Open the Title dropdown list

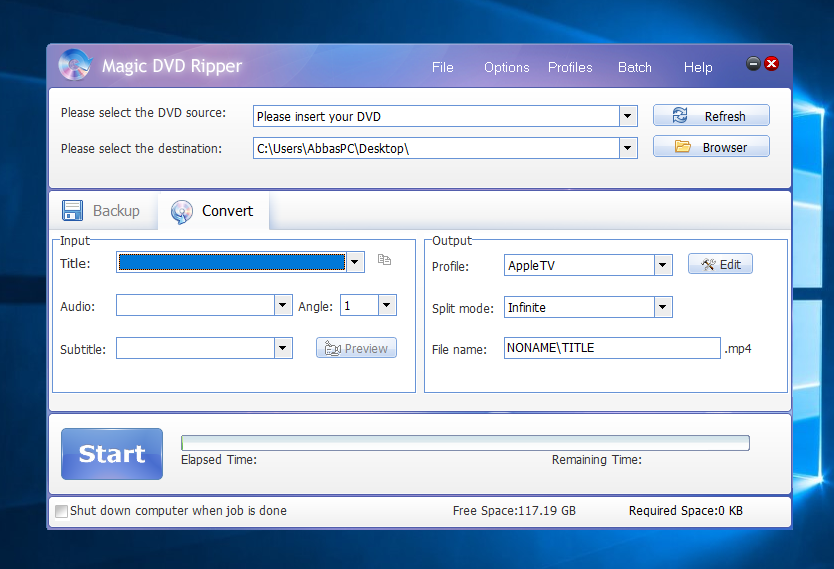click(x=355, y=262)
